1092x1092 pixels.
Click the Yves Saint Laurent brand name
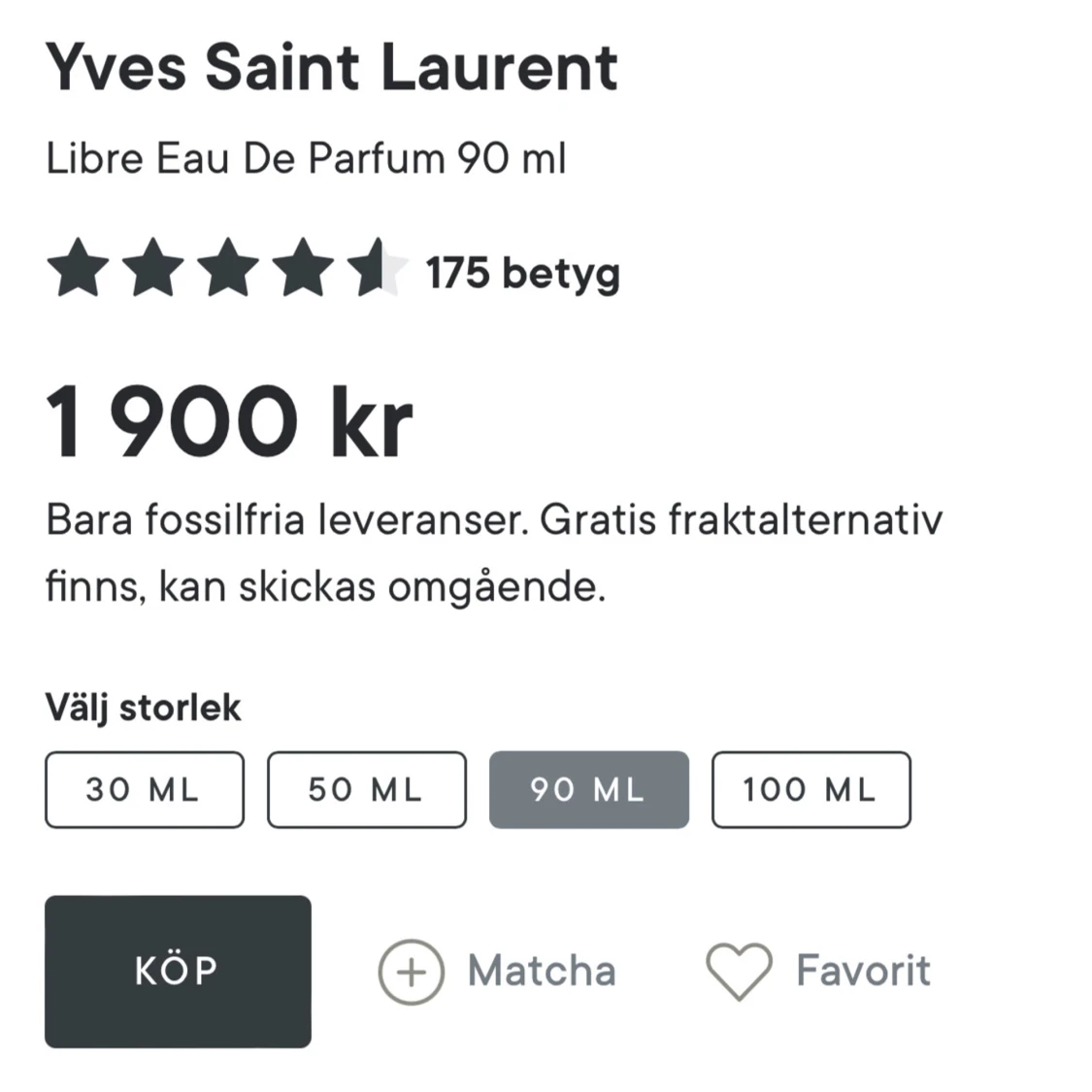click(332, 65)
